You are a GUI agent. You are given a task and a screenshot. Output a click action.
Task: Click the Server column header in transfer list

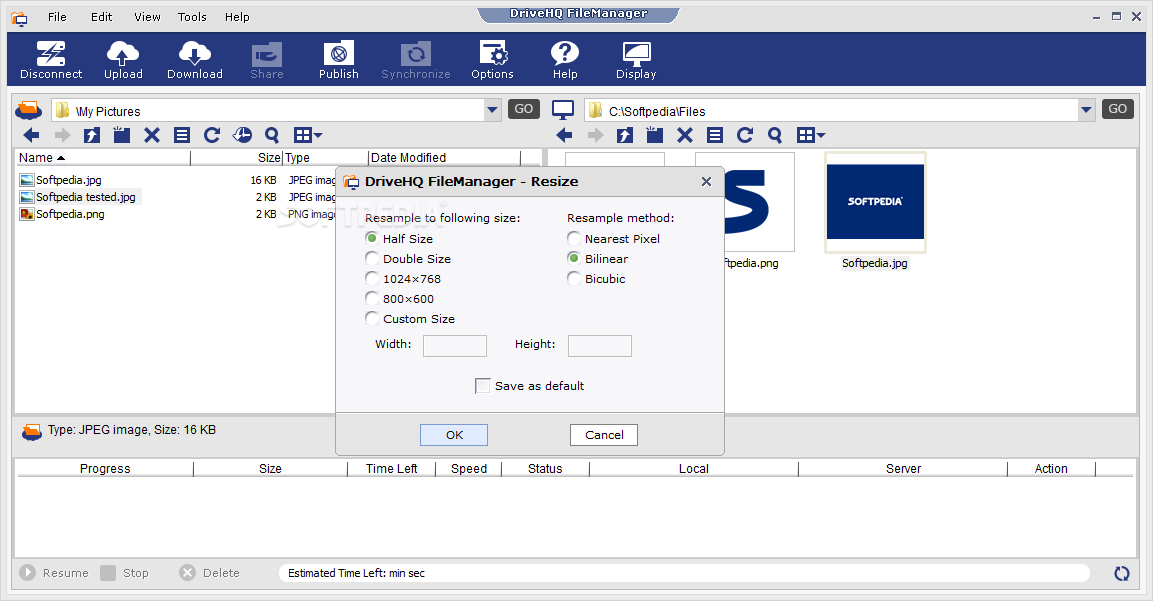coord(903,469)
